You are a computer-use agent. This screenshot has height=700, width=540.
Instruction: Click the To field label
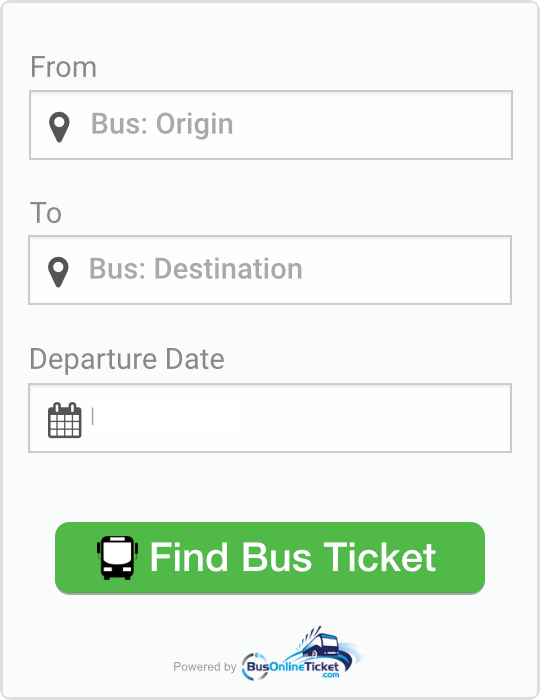pyautogui.click(x=46, y=213)
